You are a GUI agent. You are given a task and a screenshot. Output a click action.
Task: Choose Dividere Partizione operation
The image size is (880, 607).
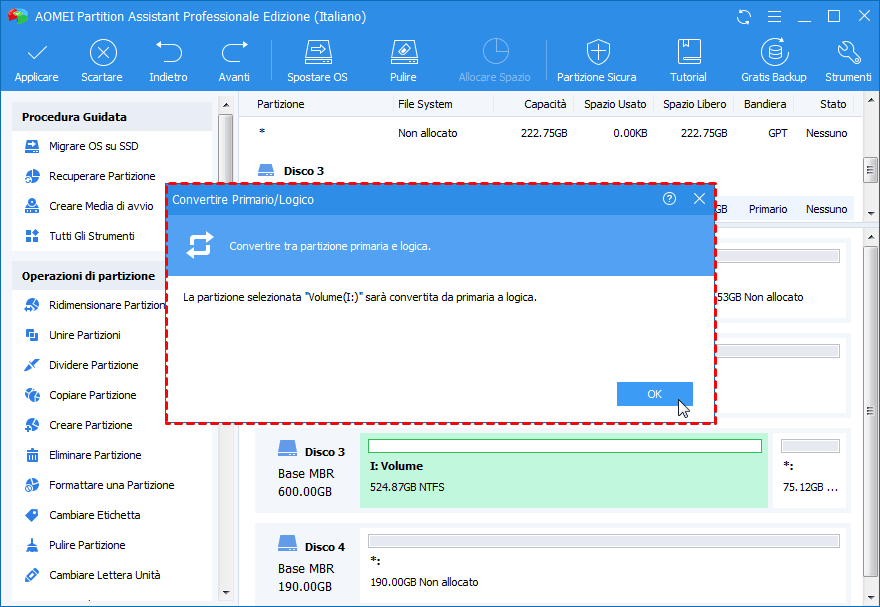(x=94, y=365)
